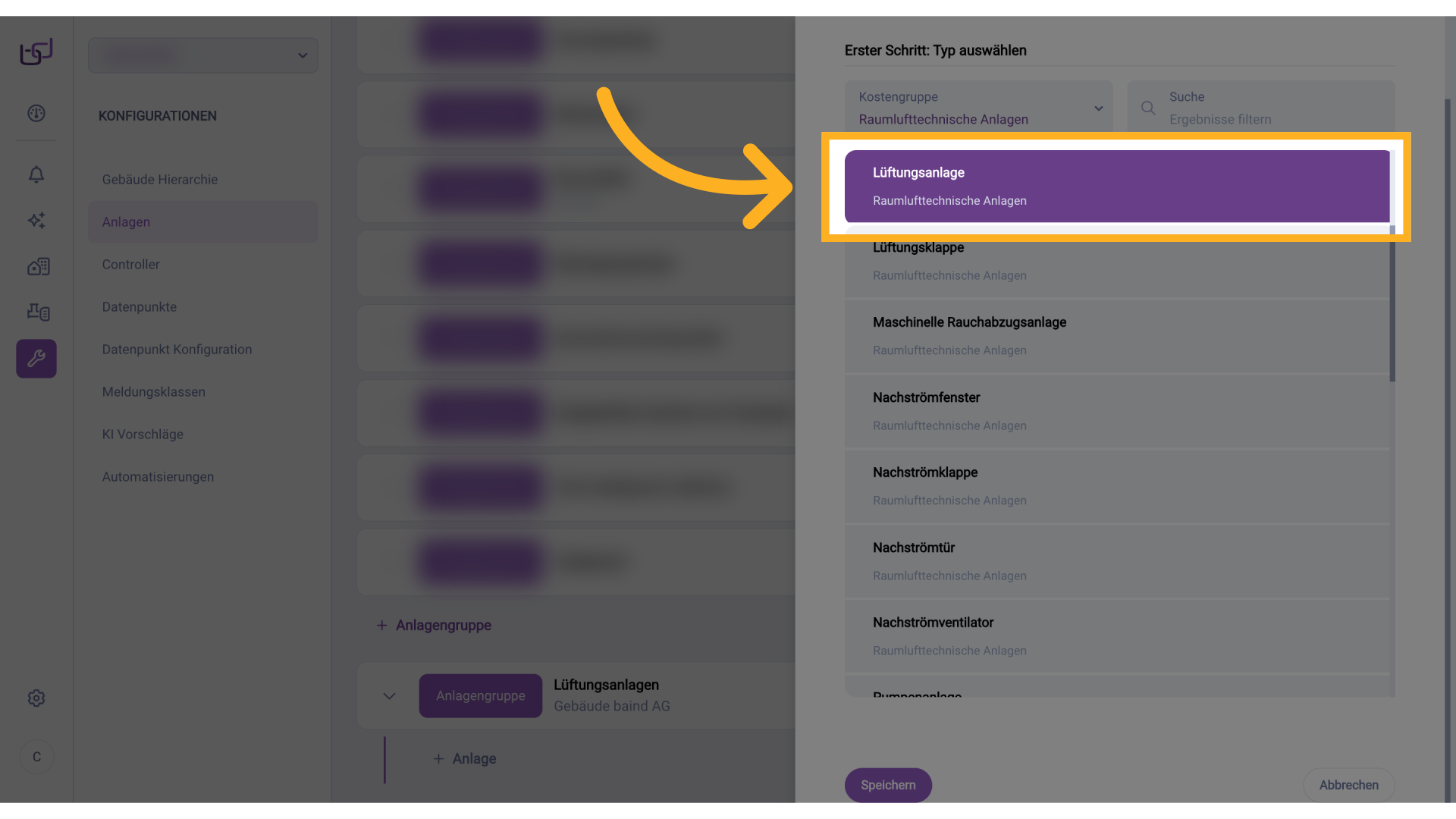Click the app logo in the sidebar

coord(36,52)
